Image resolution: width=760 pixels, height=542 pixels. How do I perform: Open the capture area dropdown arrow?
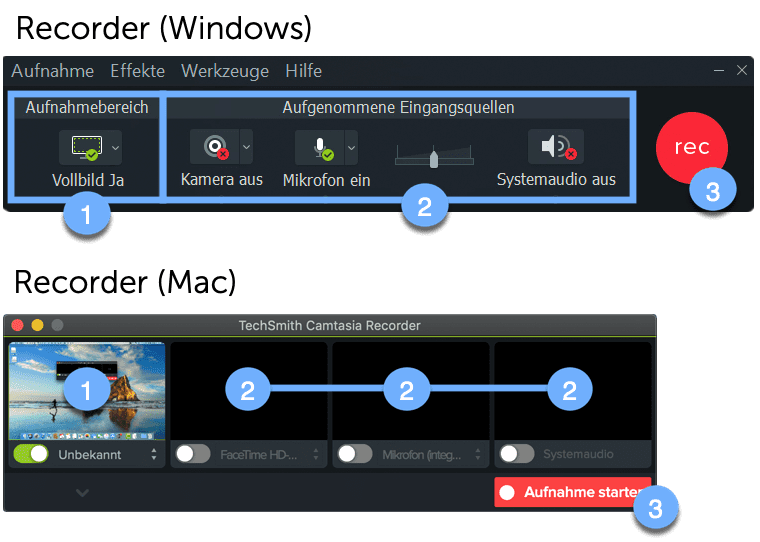click(x=115, y=147)
